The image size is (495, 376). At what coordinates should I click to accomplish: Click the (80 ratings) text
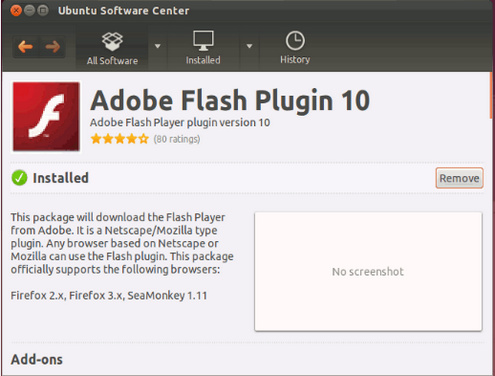pyautogui.click(x=177, y=139)
